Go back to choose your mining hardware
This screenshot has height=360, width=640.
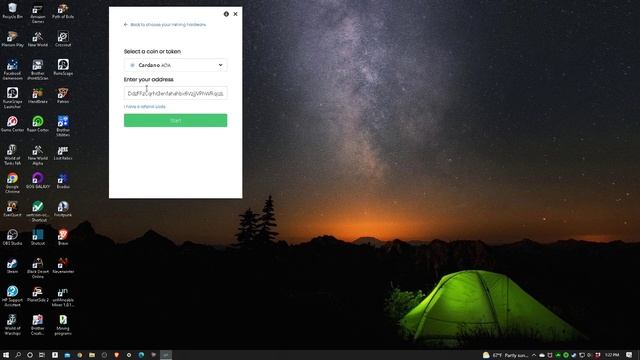point(165,24)
